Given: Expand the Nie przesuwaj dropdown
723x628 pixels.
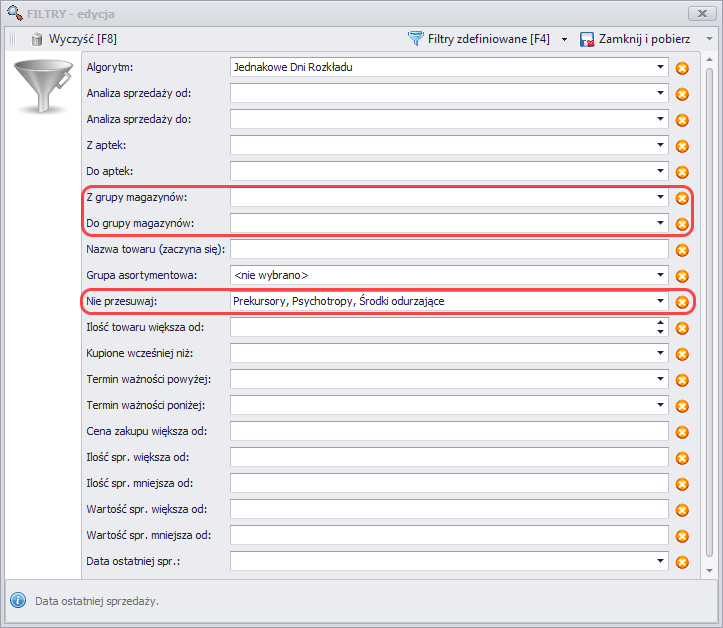Looking at the screenshot, I should 660,301.
